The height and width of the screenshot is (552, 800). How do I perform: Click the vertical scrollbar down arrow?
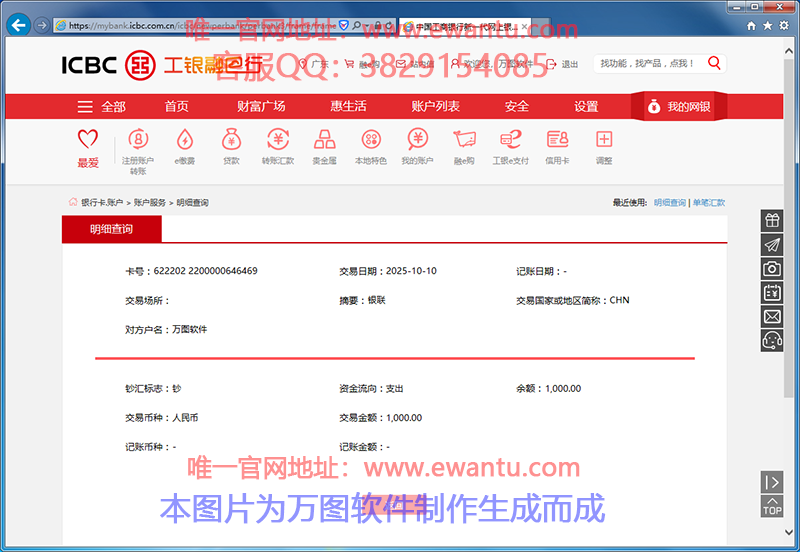(x=789, y=532)
